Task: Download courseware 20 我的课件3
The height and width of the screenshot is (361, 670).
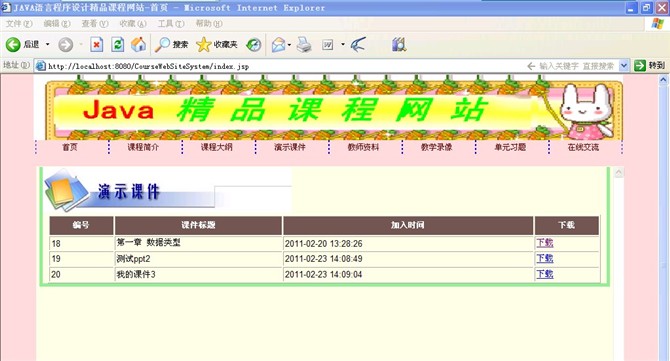Action: click(x=545, y=273)
